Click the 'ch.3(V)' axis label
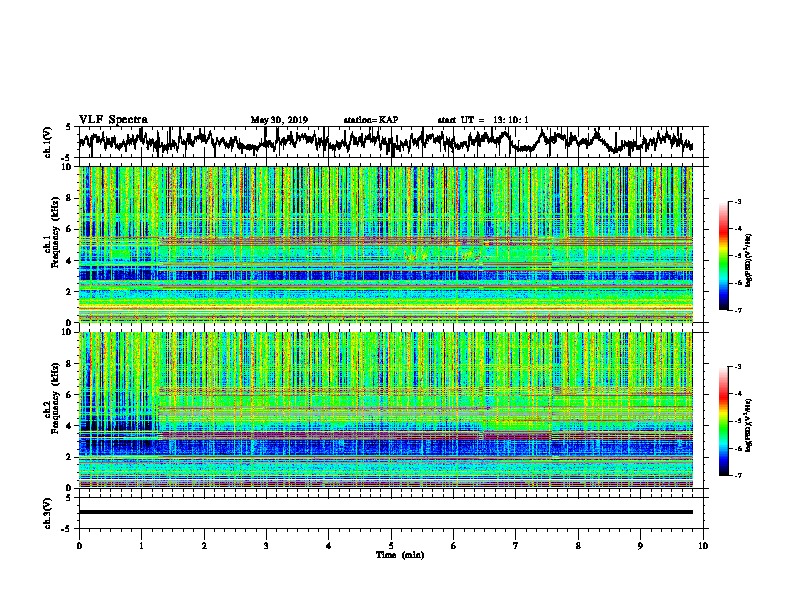The image size is (792, 612). 48,513
